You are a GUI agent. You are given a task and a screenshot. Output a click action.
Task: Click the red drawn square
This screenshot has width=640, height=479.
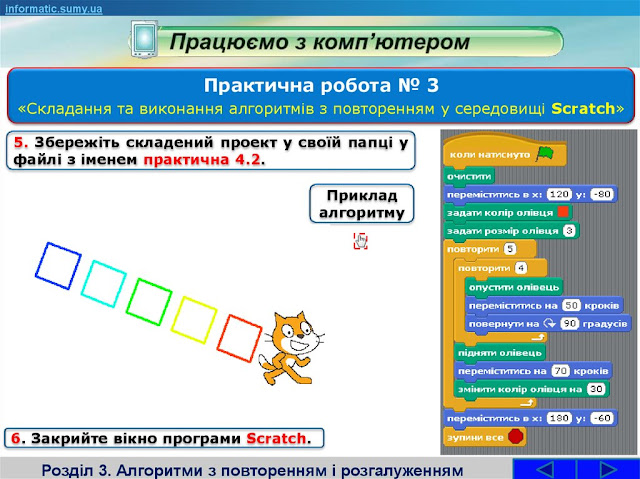pyautogui.click(x=239, y=338)
